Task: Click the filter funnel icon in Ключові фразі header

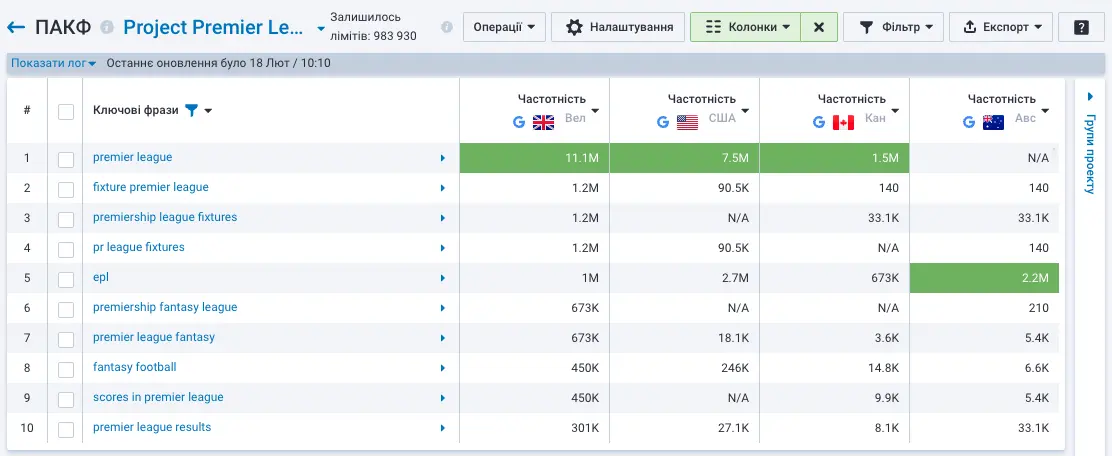Action: point(191,110)
